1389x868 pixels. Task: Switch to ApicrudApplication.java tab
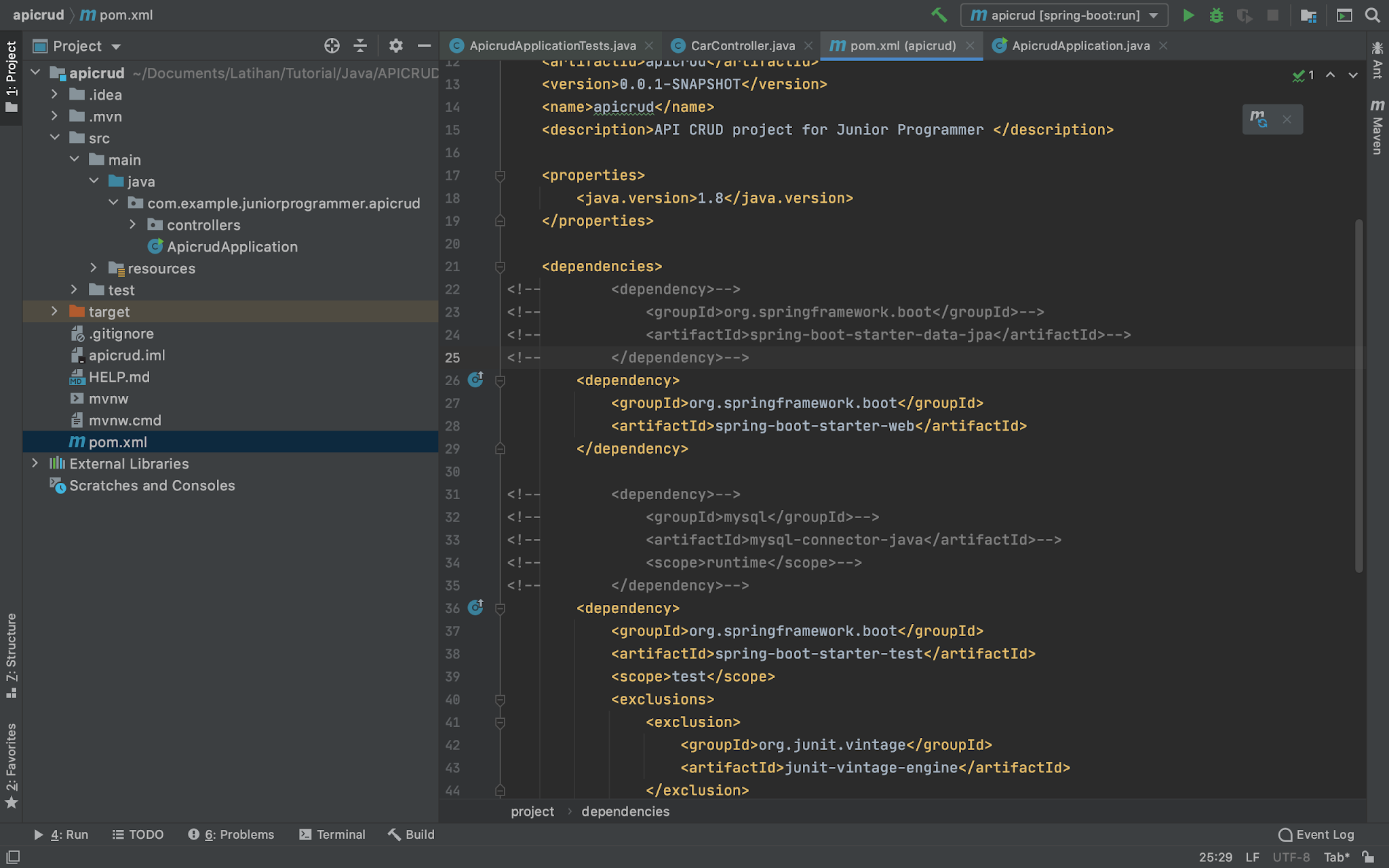1080,45
